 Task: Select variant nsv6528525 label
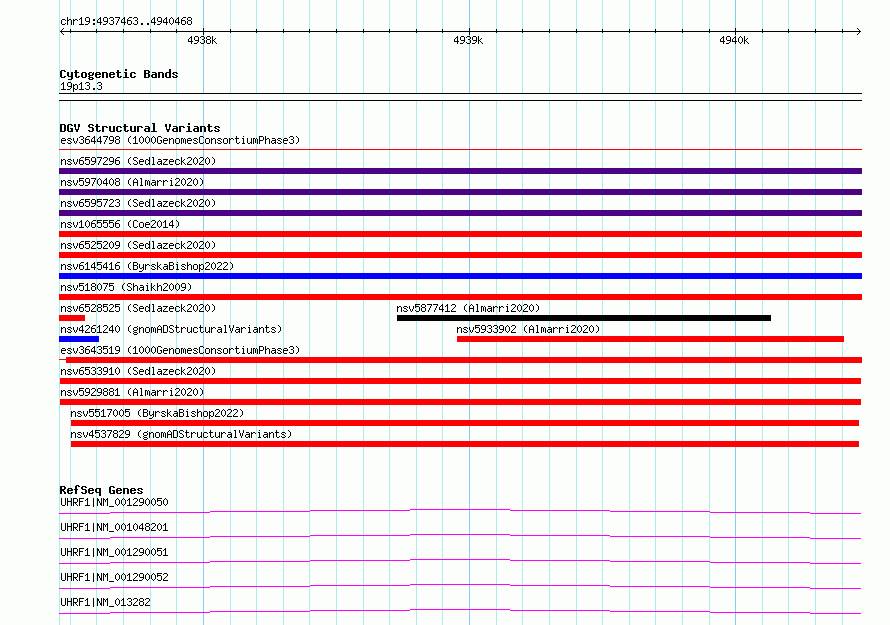[138, 308]
